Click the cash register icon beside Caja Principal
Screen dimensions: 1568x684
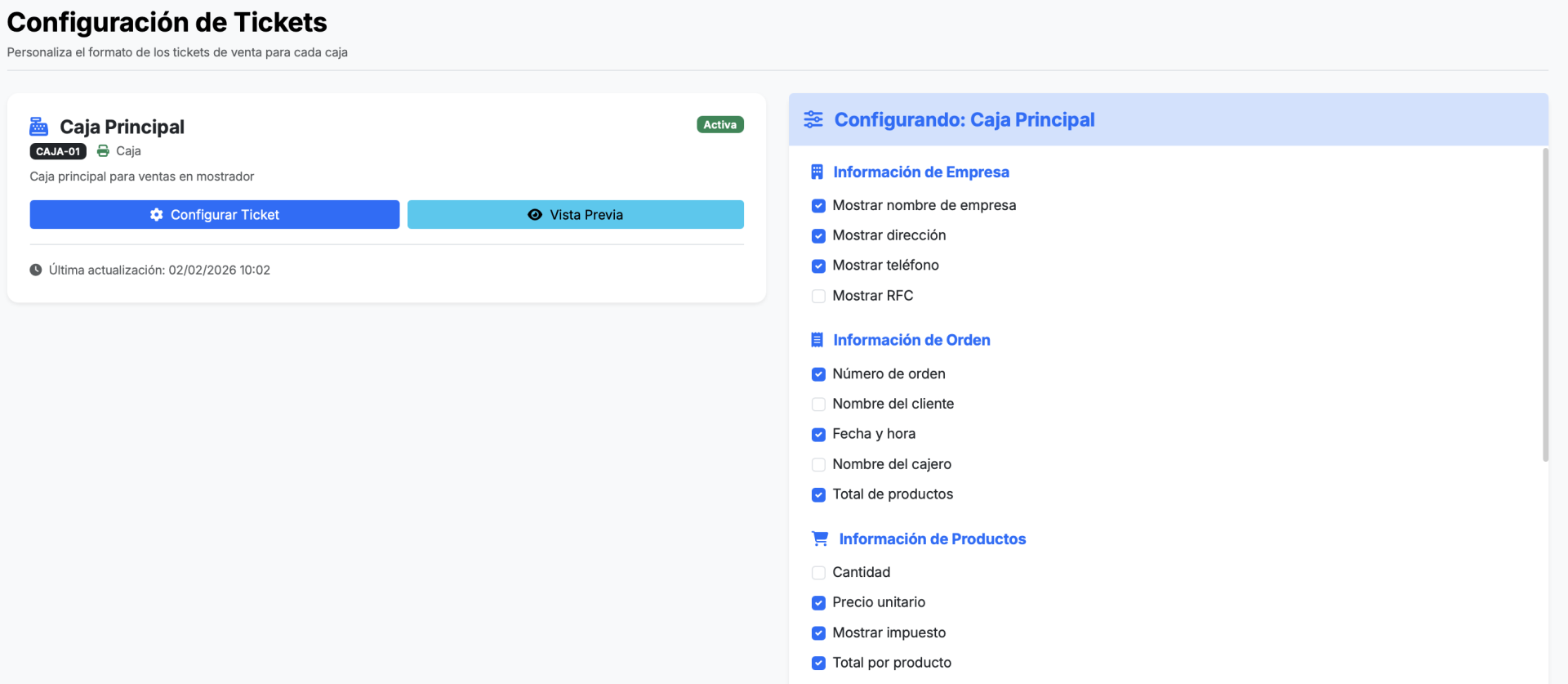(x=38, y=127)
